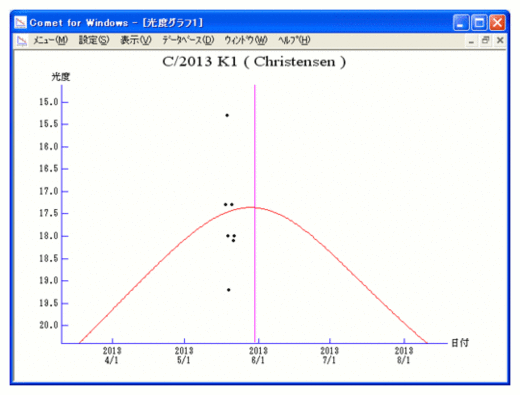This screenshot has height=395, width=520.
Task: Click the 17.0 magnitude tick label
Action: coord(49,191)
